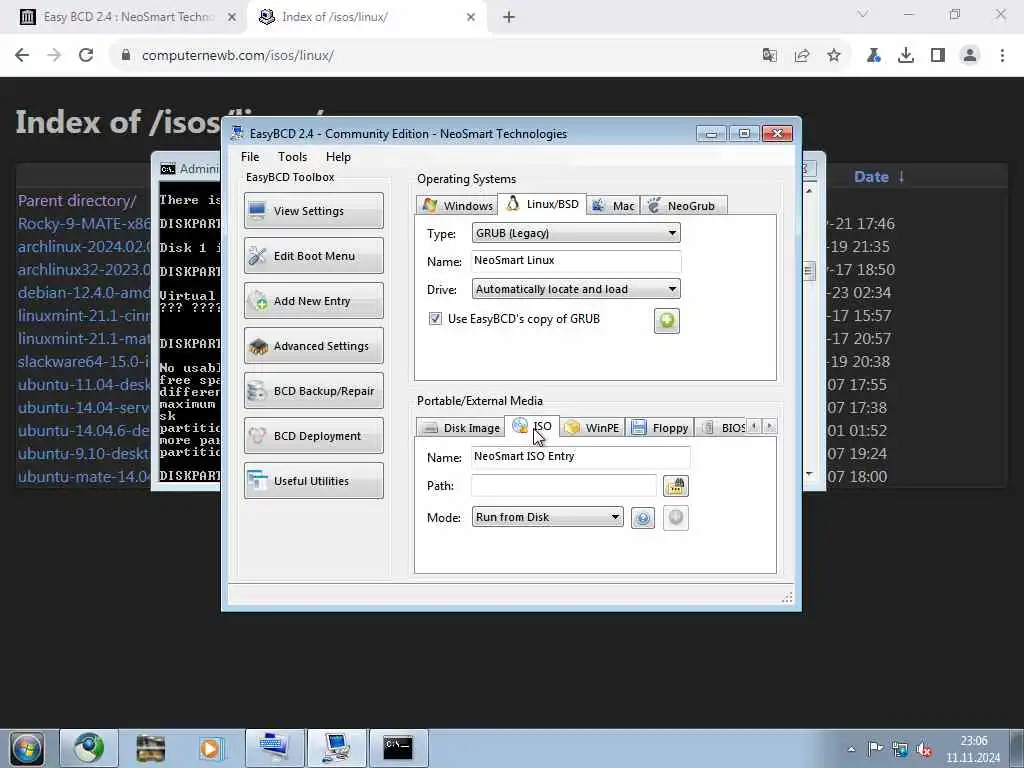Switch to the Floppy tab

660,428
